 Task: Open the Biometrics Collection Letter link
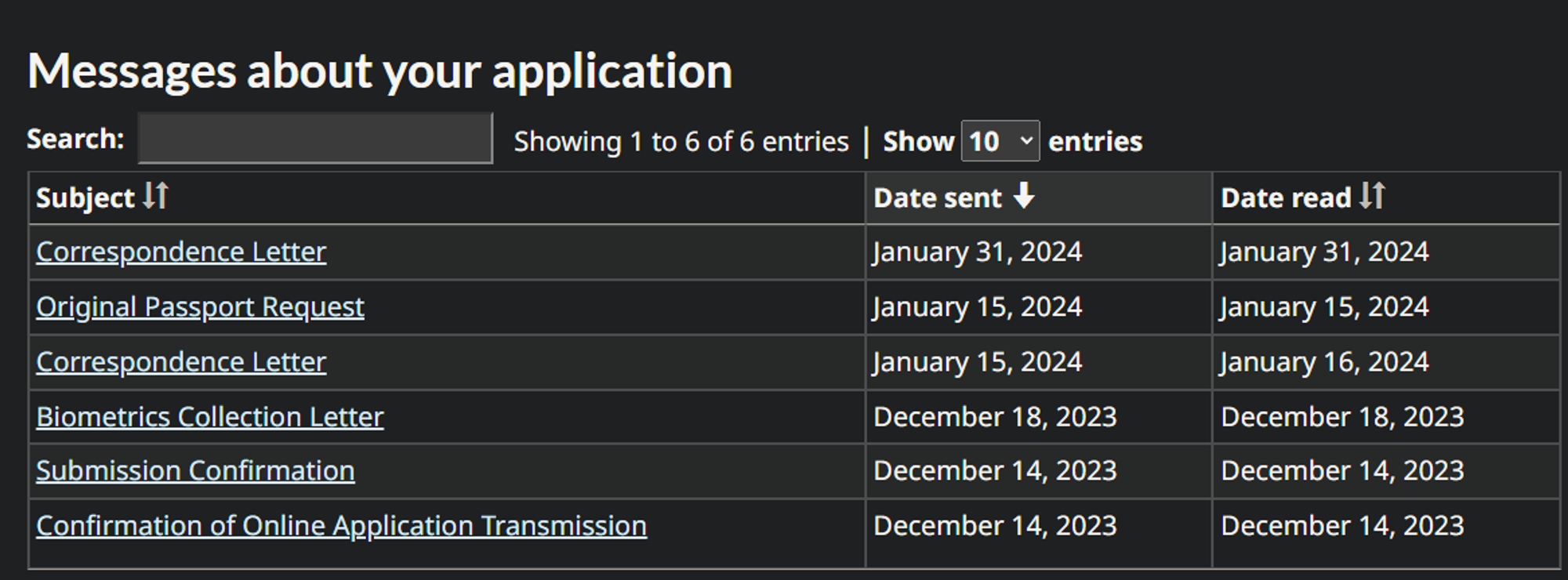point(210,417)
